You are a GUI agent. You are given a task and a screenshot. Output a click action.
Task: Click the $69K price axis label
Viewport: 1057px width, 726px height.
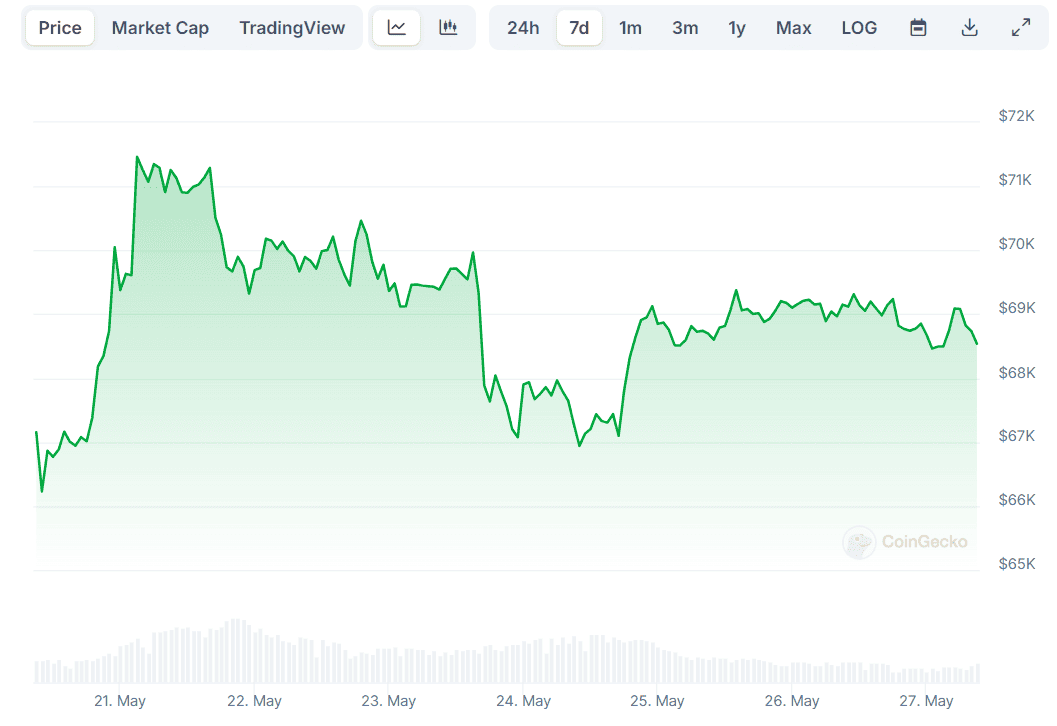[x=1017, y=308]
